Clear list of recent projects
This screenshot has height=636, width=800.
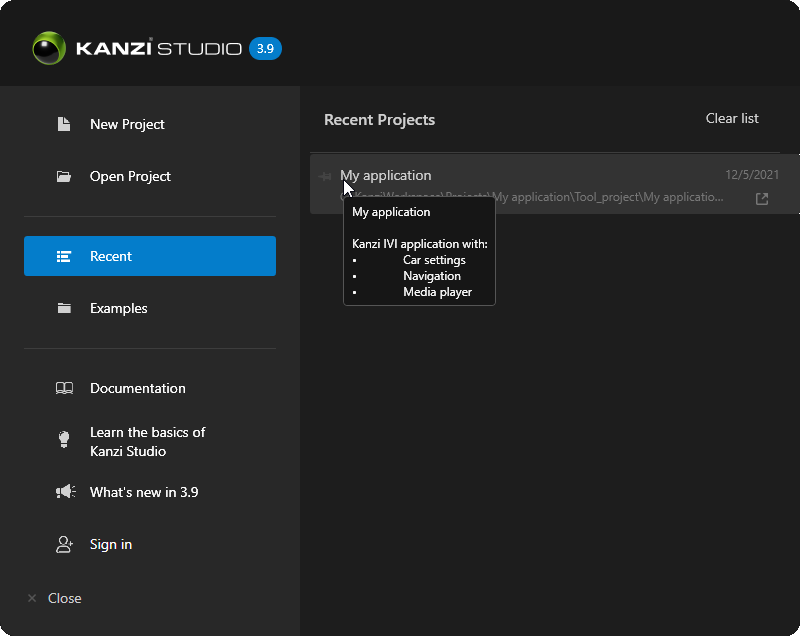pyautogui.click(x=732, y=118)
